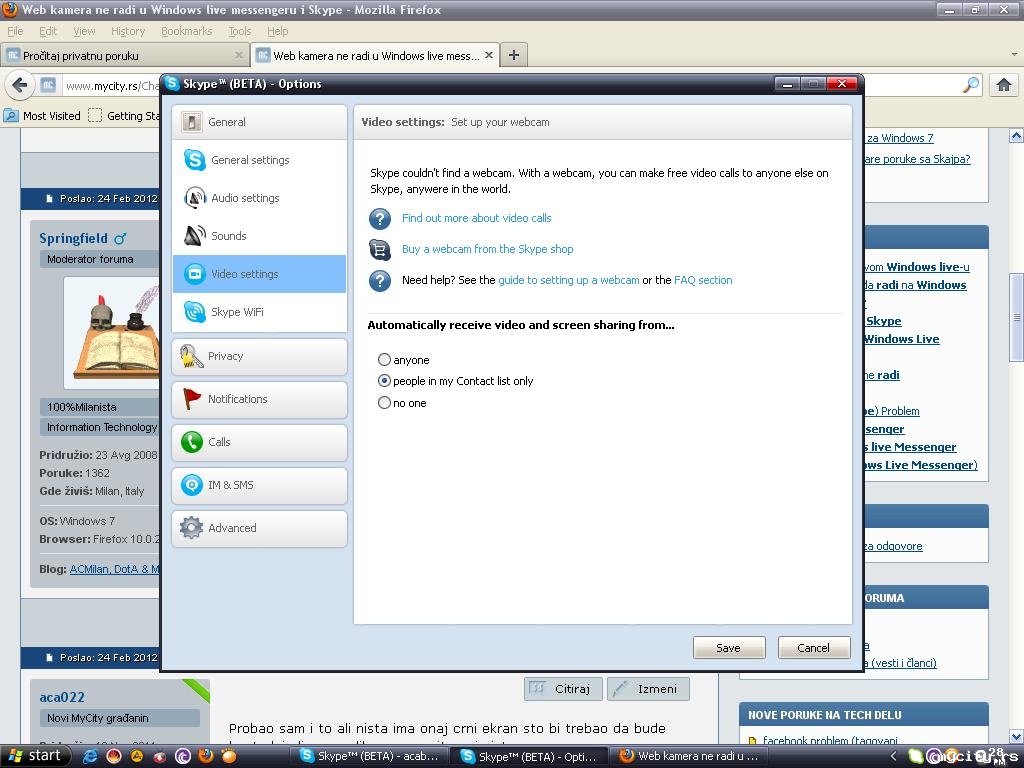Select the 'anyone' radio option

click(x=385, y=360)
